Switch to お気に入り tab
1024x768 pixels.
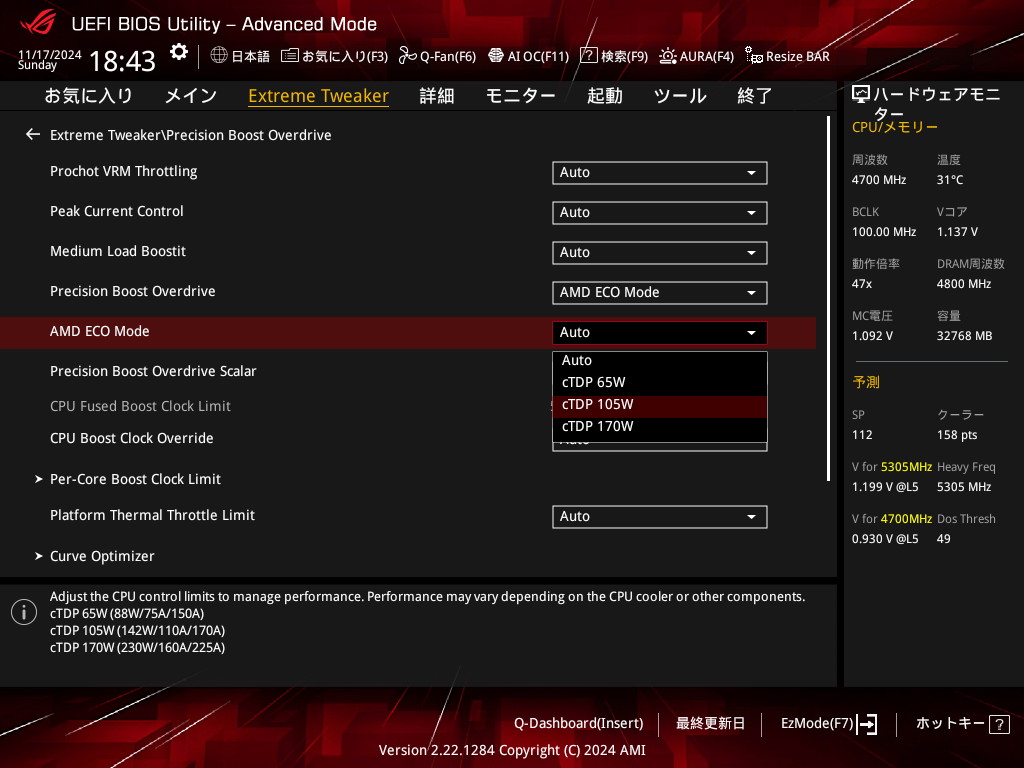[x=88, y=95]
